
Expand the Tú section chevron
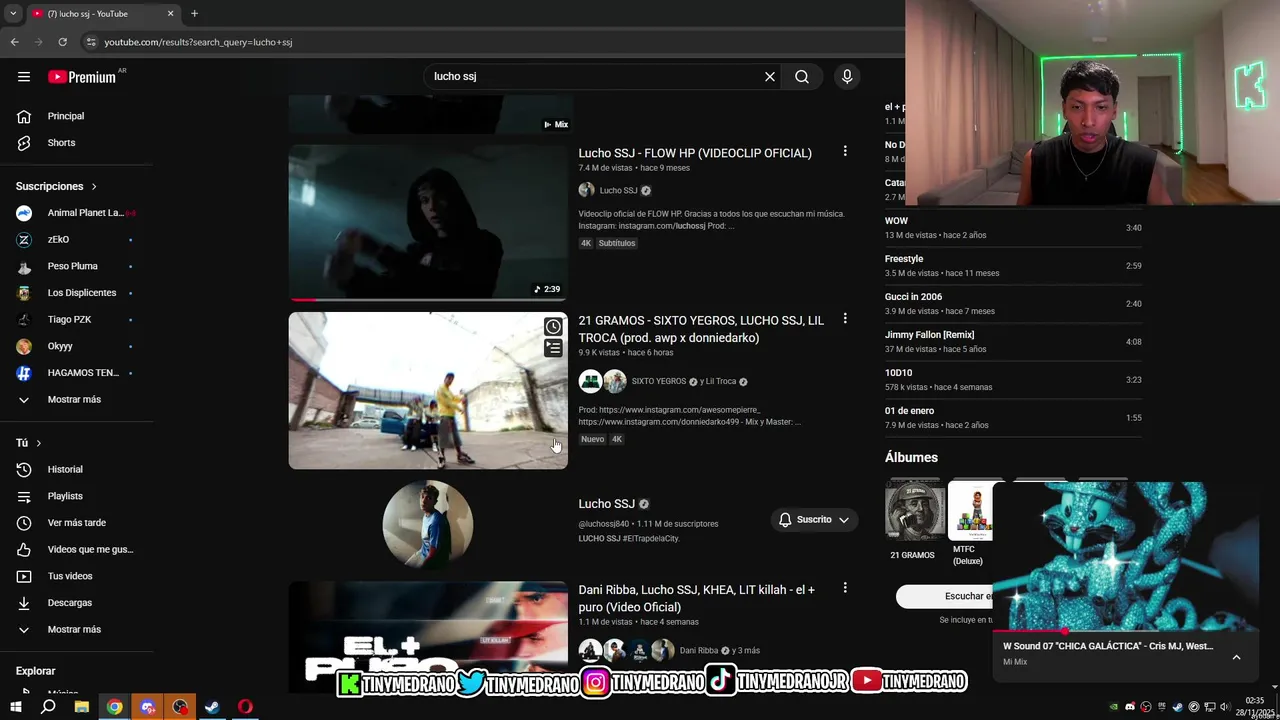(x=39, y=443)
